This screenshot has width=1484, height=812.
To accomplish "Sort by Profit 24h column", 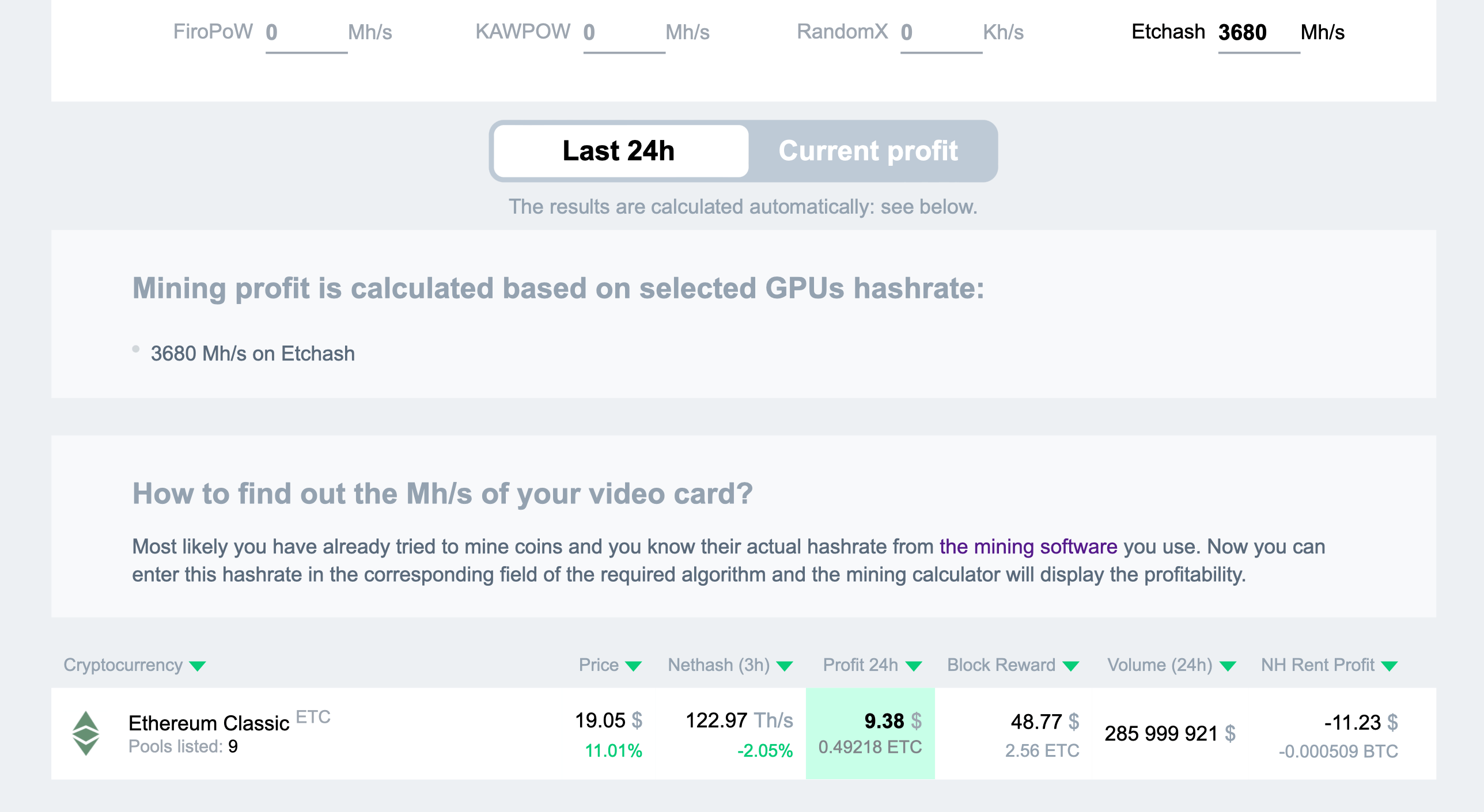I will click(x=872, y=665).
